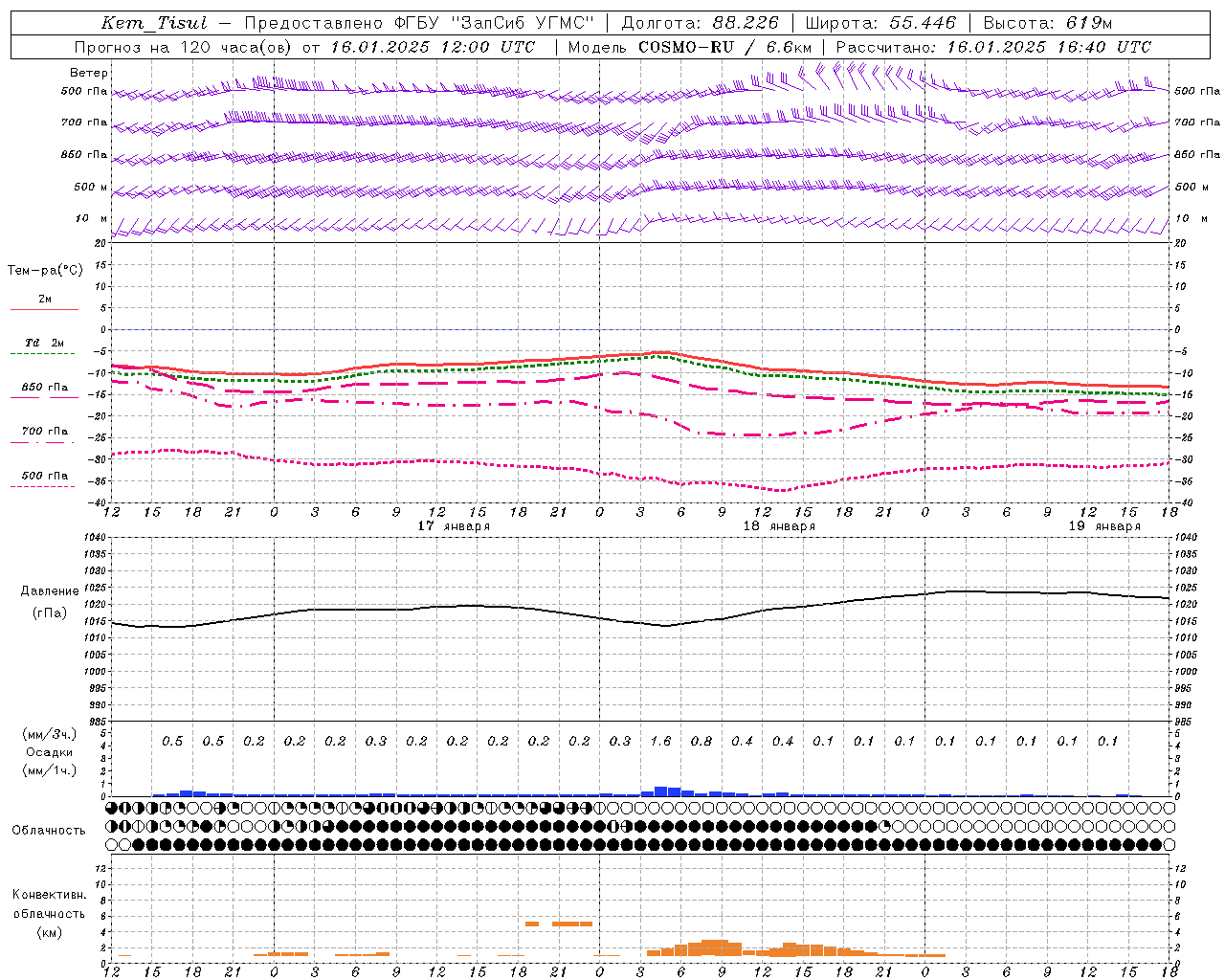1225x980 pixels.
Task: Click the 18 января date label
Action: 779,526
